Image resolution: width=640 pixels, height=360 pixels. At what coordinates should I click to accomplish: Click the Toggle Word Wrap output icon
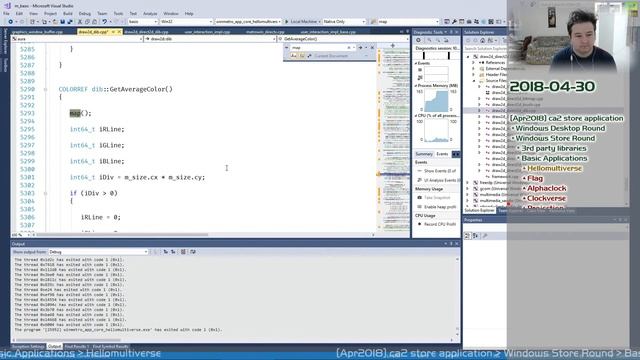[193, 252]
